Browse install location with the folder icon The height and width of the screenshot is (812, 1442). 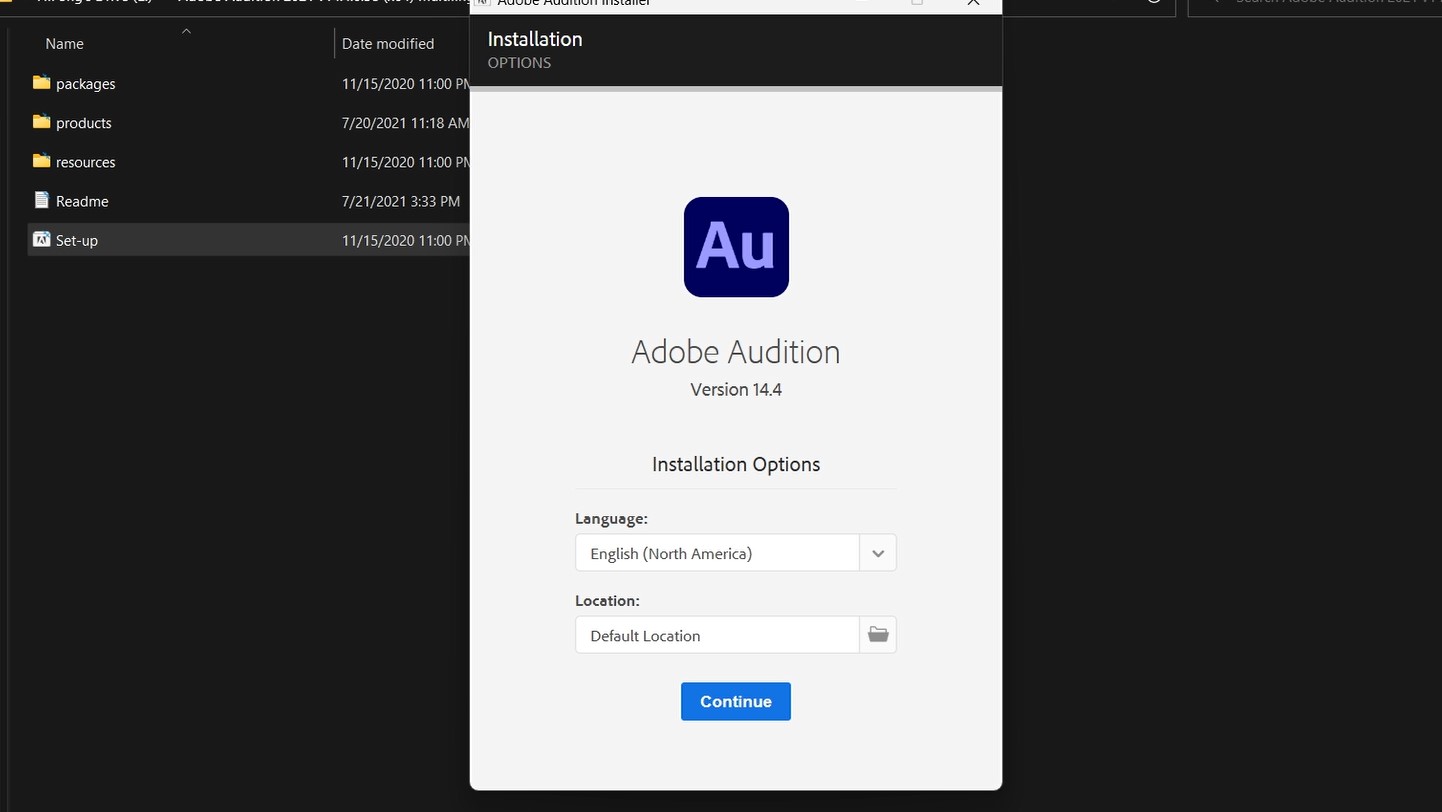click(878, 635)
